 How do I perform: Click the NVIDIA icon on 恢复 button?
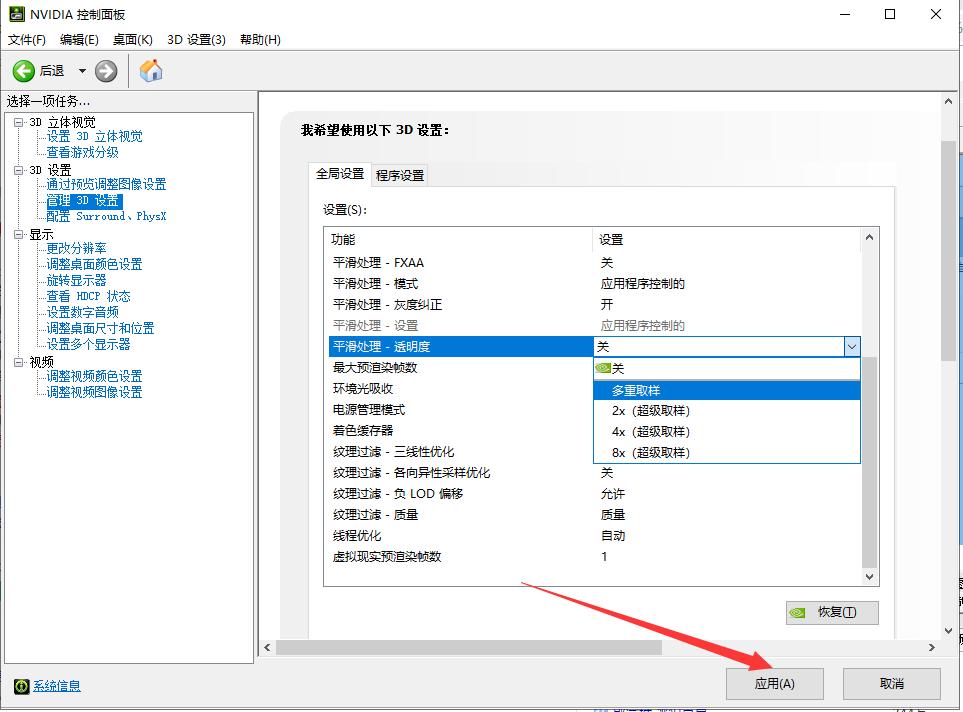point(797,612)
